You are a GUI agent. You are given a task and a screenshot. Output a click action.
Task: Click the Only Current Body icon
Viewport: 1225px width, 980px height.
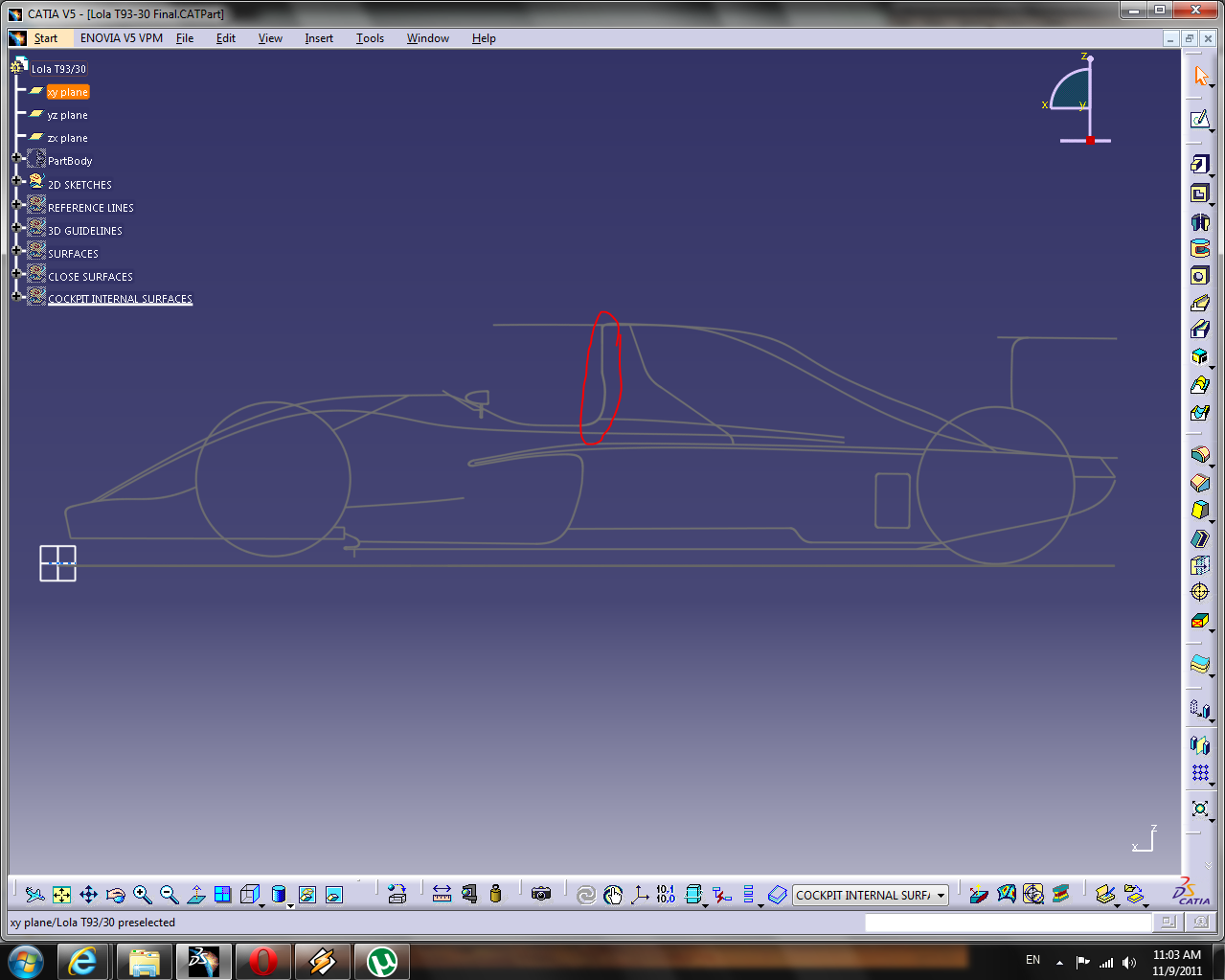coord(777,895)
